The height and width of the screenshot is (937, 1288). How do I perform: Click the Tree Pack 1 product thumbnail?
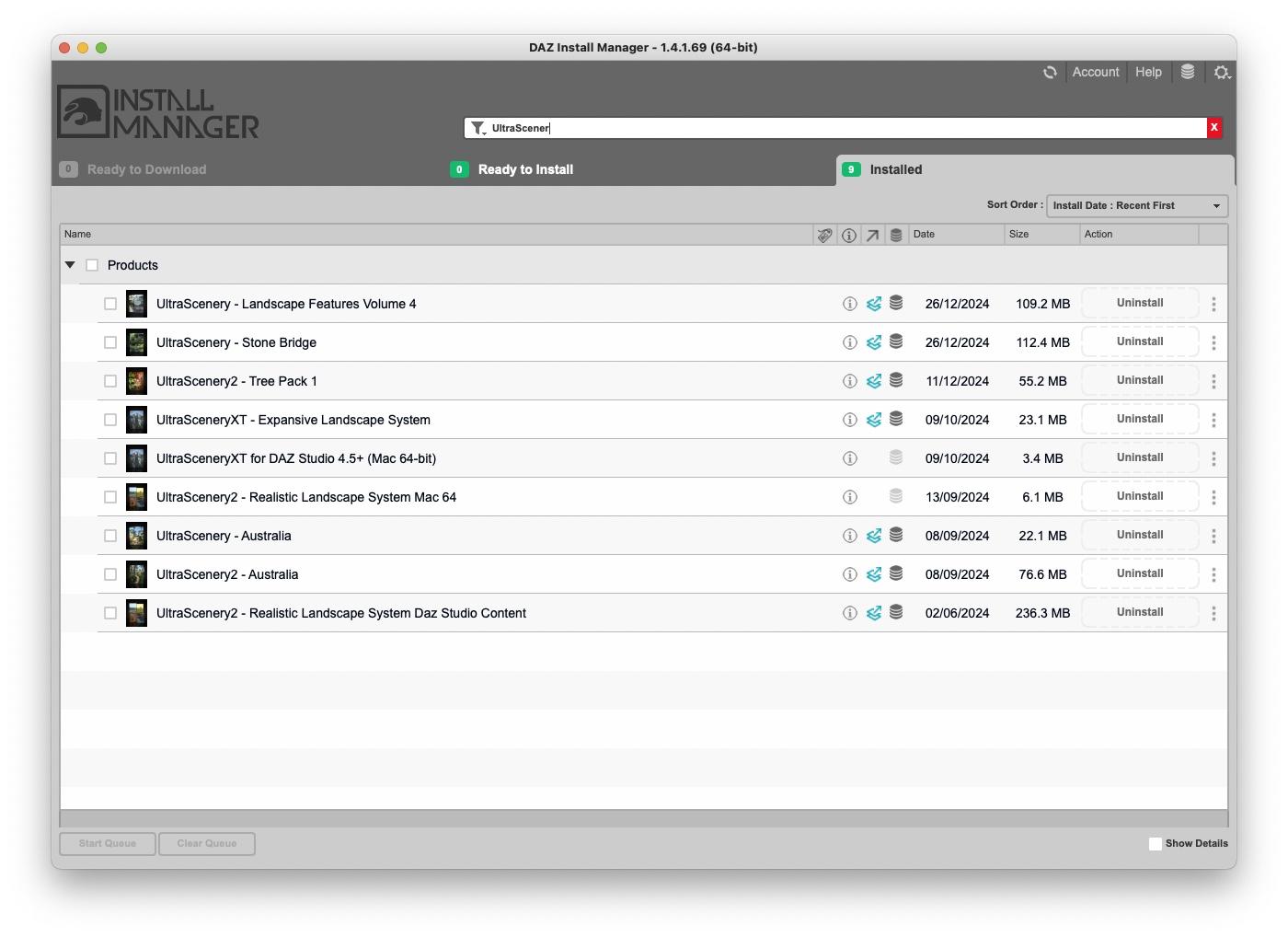coord(136,381)
